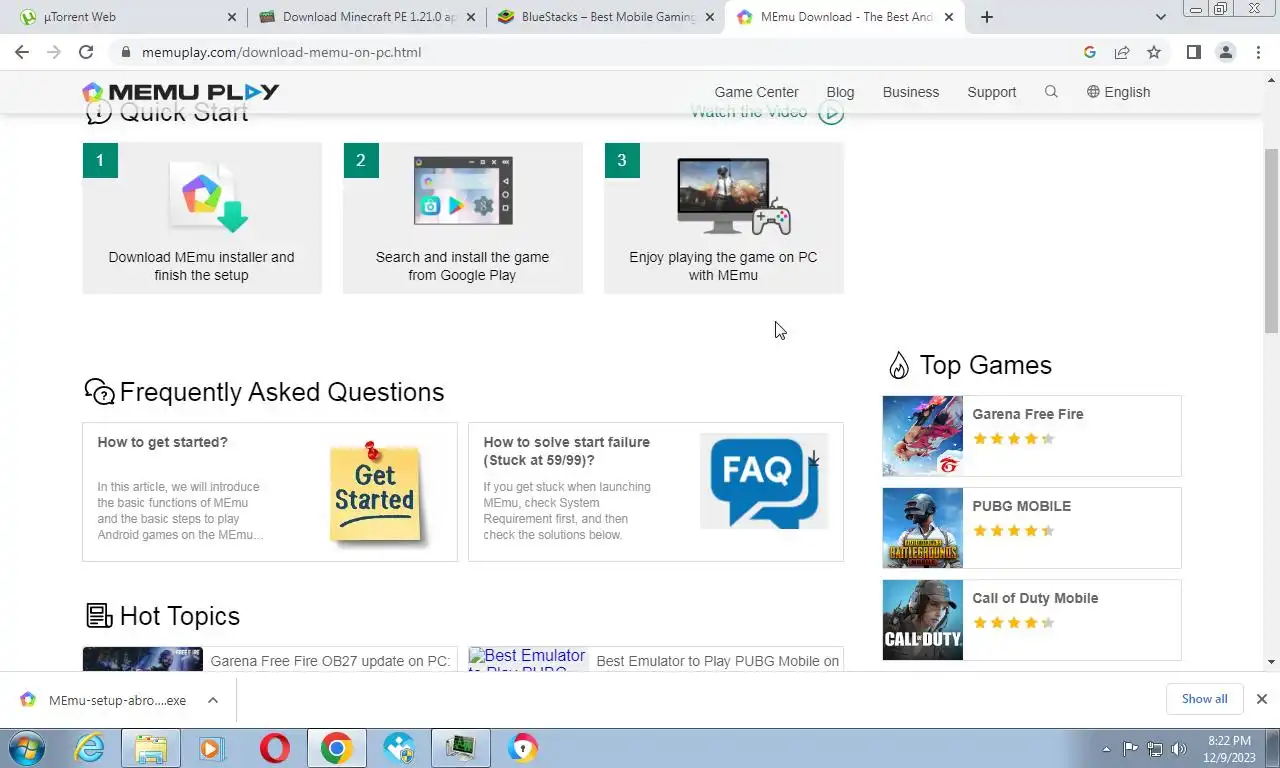Viewport: 1280px width, 768px height.
Task: Click the Google Play emulator window icon
Action: point(463,190)
